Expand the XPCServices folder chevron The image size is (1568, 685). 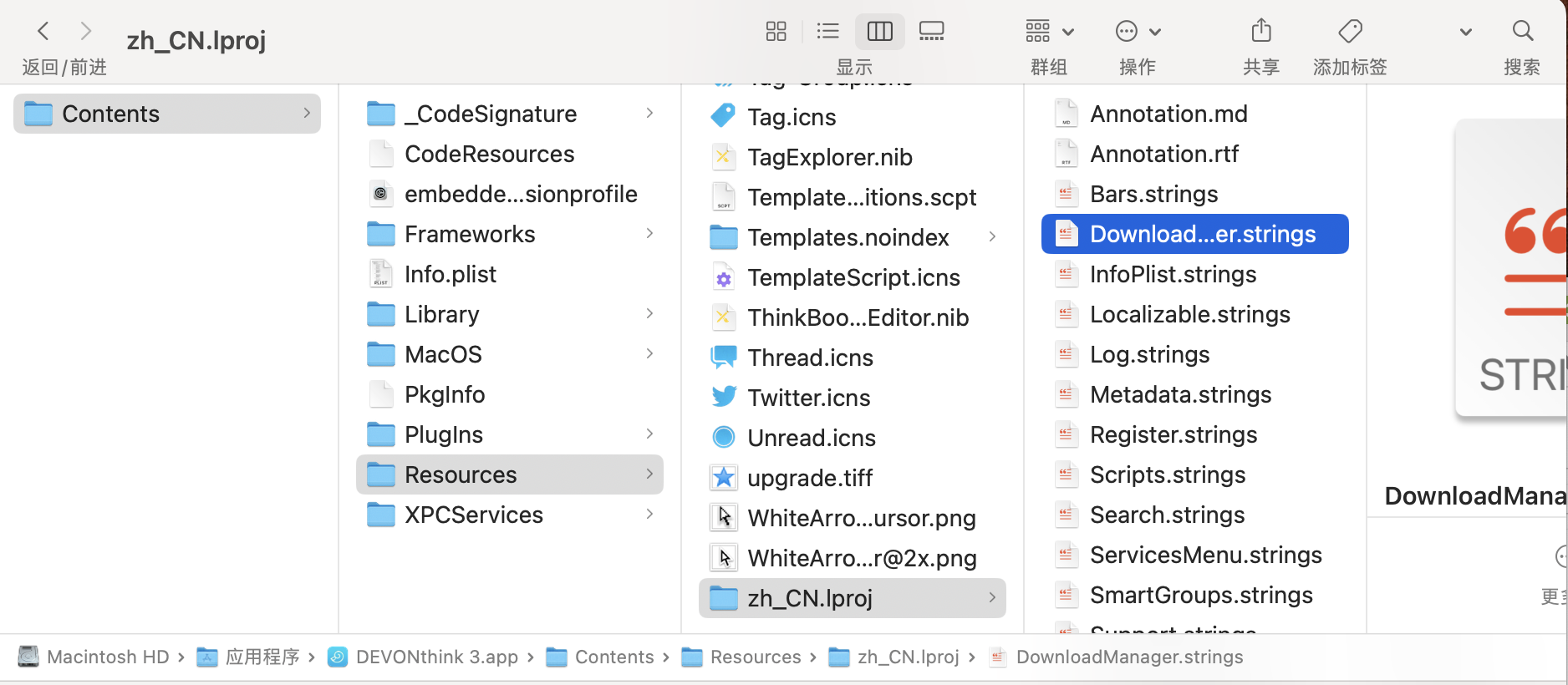pos(649,515)
